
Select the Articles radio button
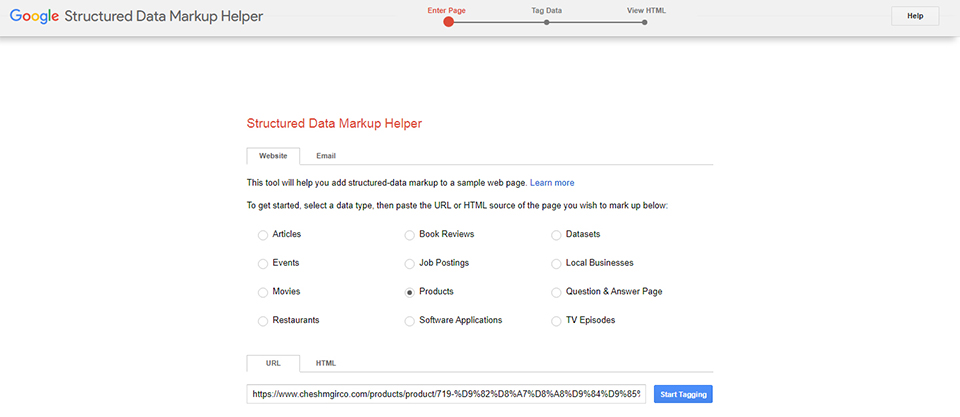point(263,235)
